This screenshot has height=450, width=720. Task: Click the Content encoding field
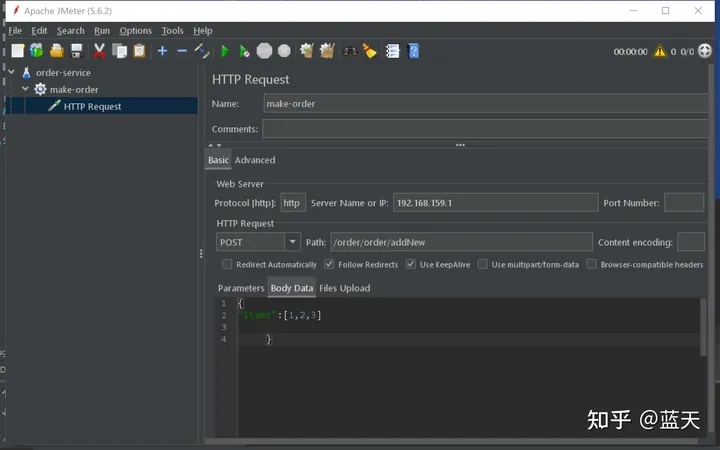click(691, 242)
